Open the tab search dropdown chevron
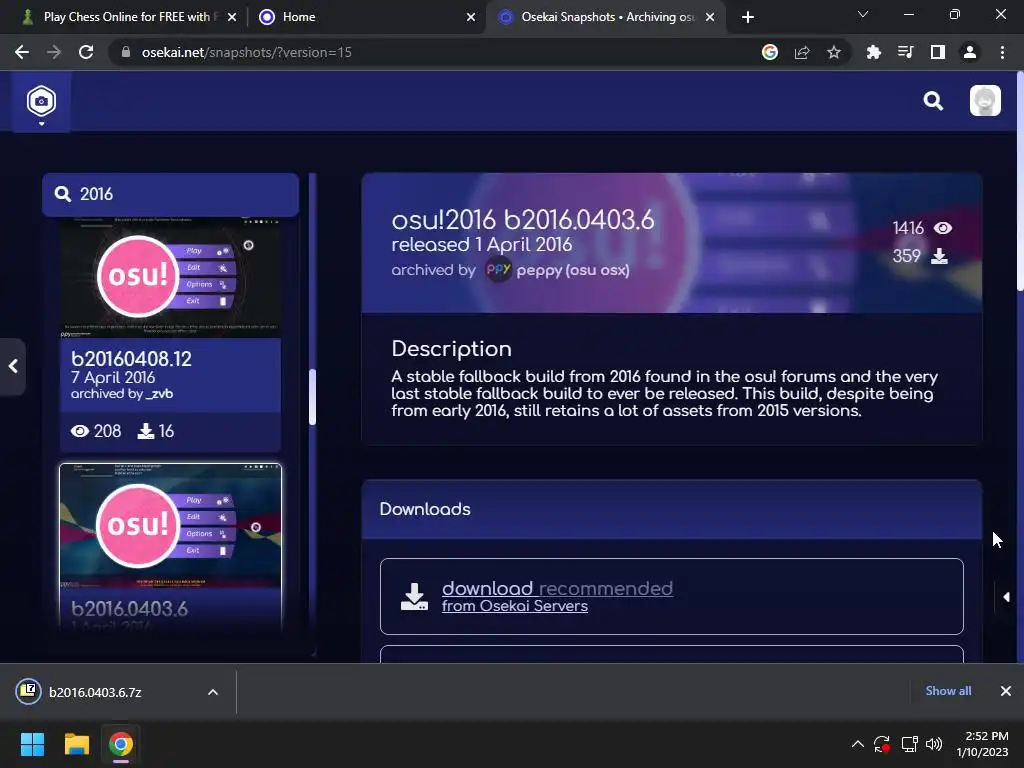Image resolution: width=1024 pixels, height=768 pixels. pos(863,14)
